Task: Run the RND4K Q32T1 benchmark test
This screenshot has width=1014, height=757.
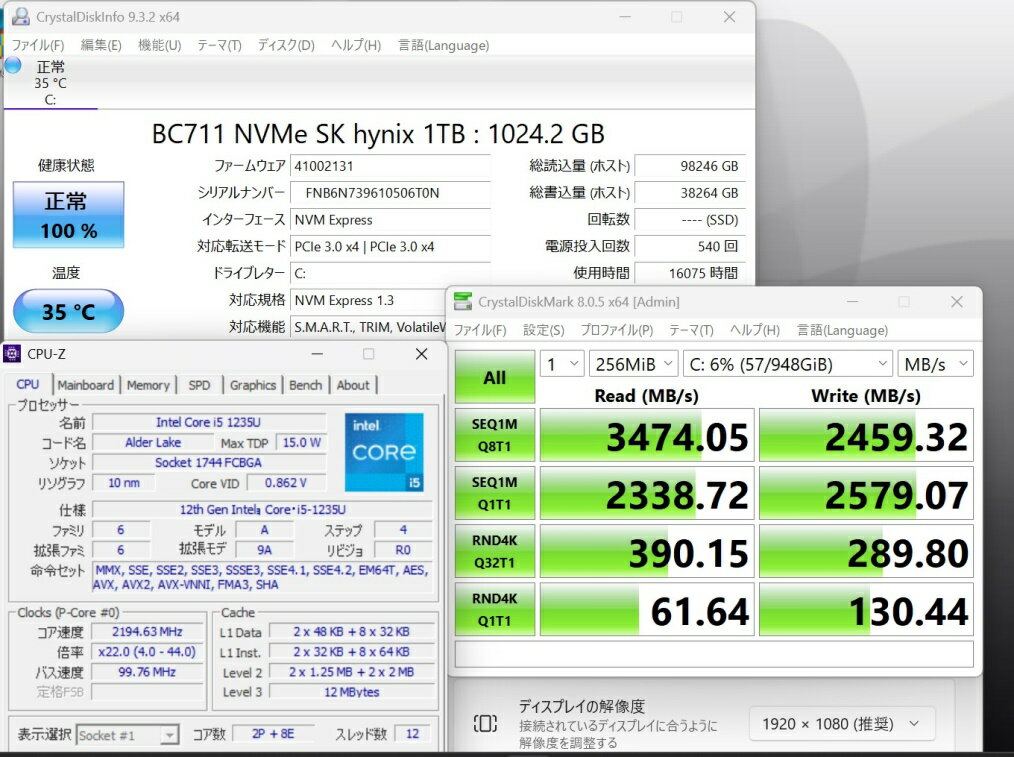Action: pyautogui.click(x=494, y=551)
